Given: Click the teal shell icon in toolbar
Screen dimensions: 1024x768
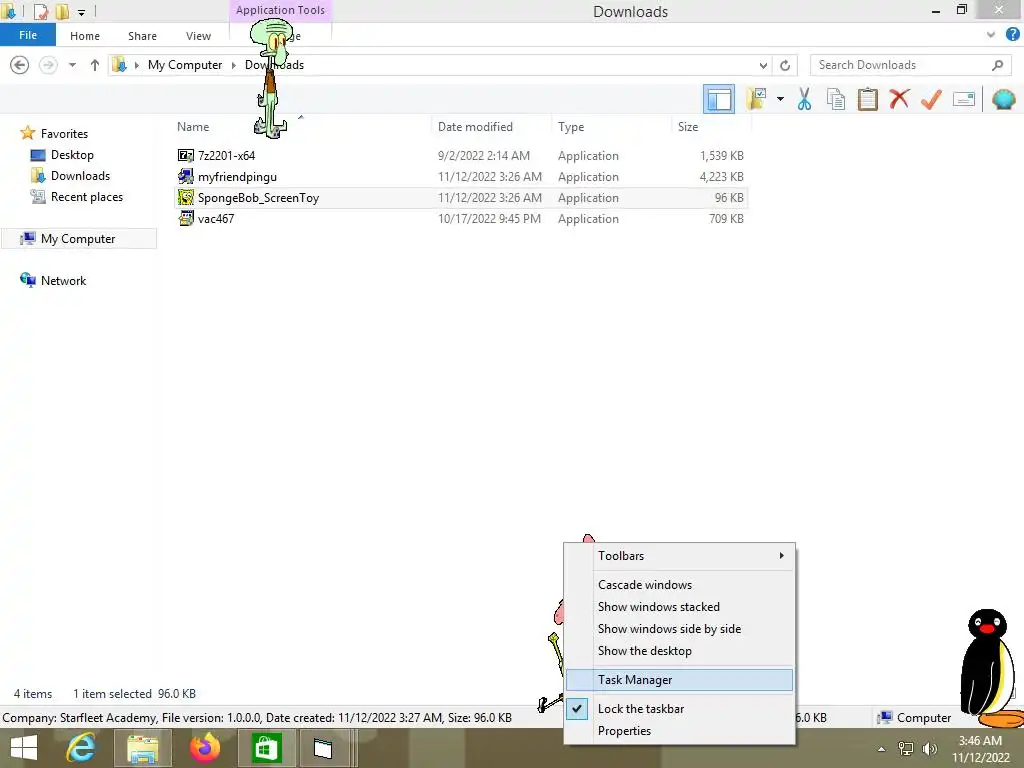Looking at the screenshot, I should tap(1003, 99).
